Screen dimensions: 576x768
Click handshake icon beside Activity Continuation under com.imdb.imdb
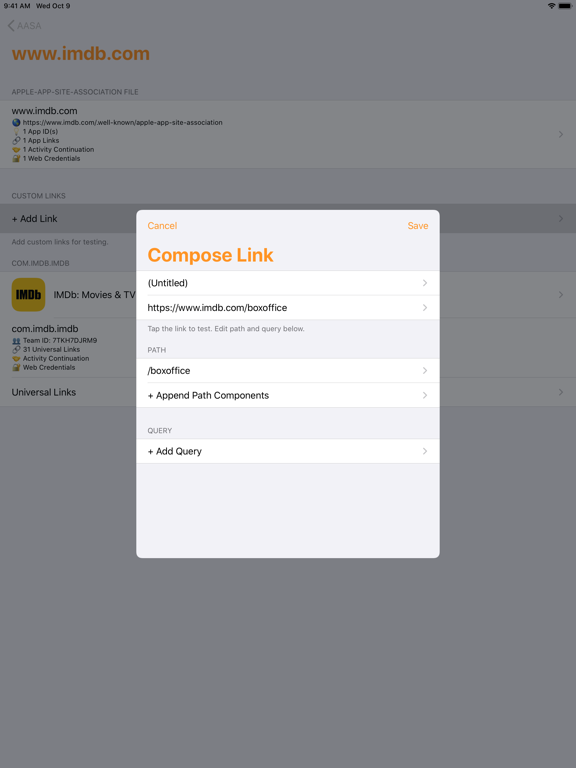coord(16,359)
